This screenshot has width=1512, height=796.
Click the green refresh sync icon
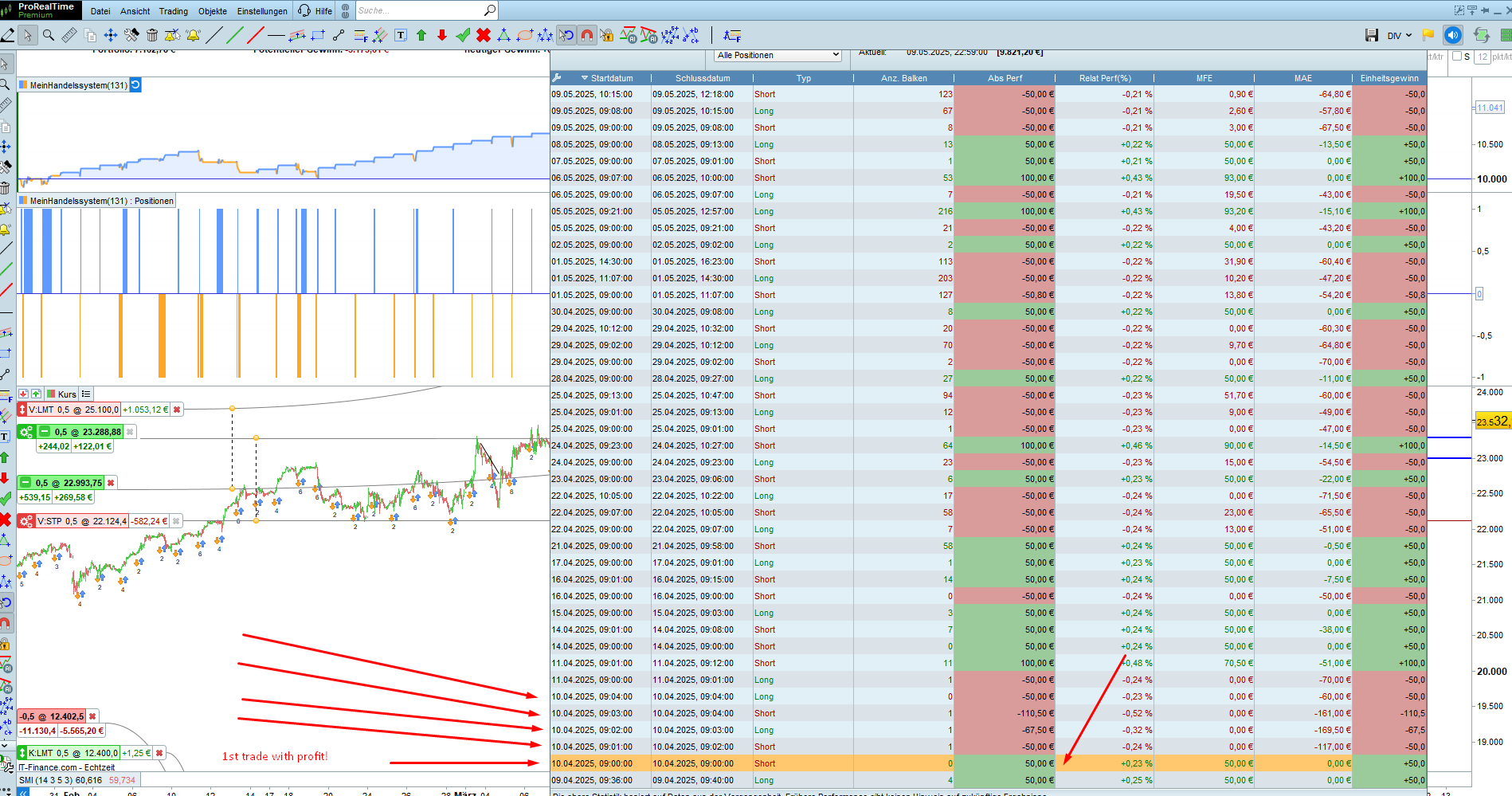coord(1482,35)
